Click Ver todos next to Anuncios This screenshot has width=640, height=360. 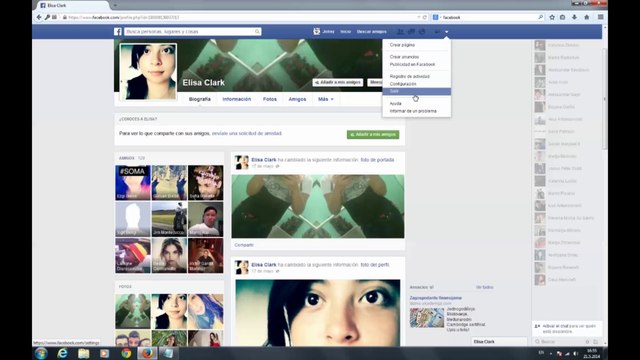click(484, 287)
